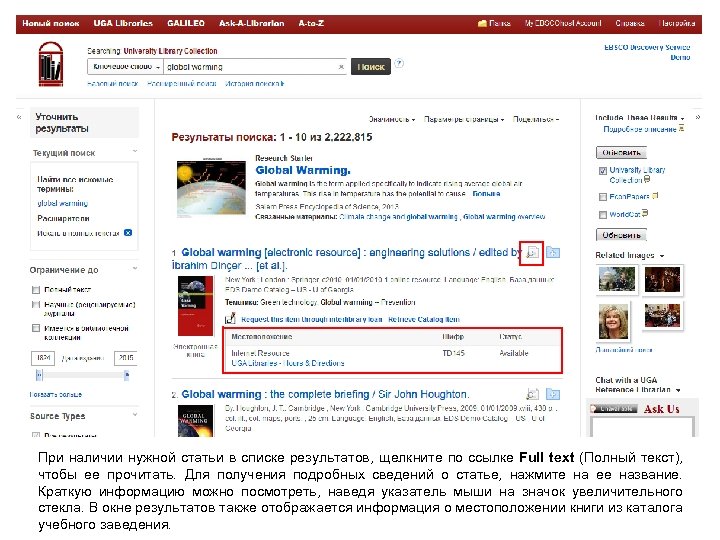
Task: Collapse the Ограничение до section
Action: point(135,269)
